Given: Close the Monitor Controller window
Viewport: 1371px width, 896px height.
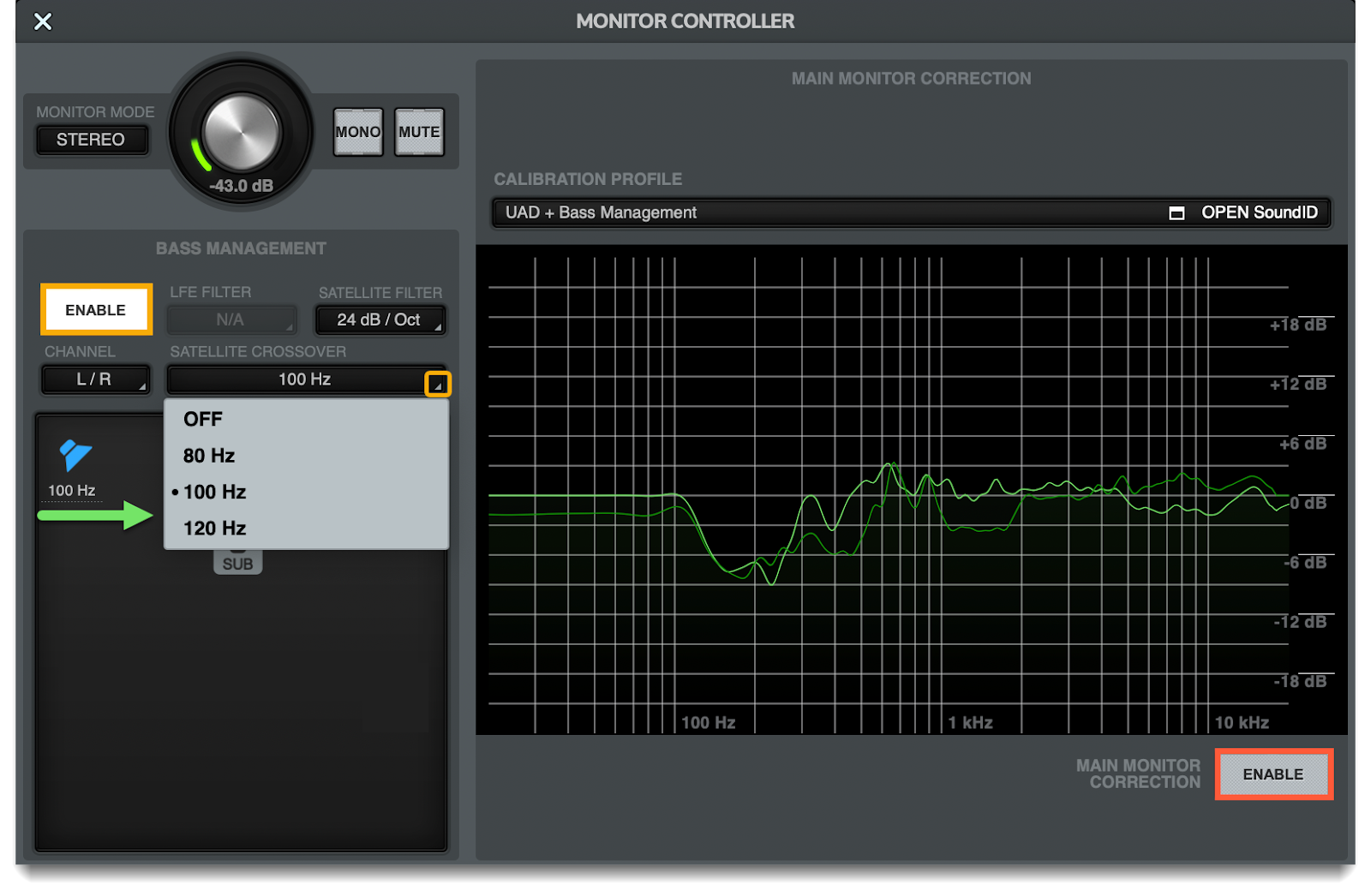Looking at the screenshot, I should pyautogui.click(x=43, y=21).
